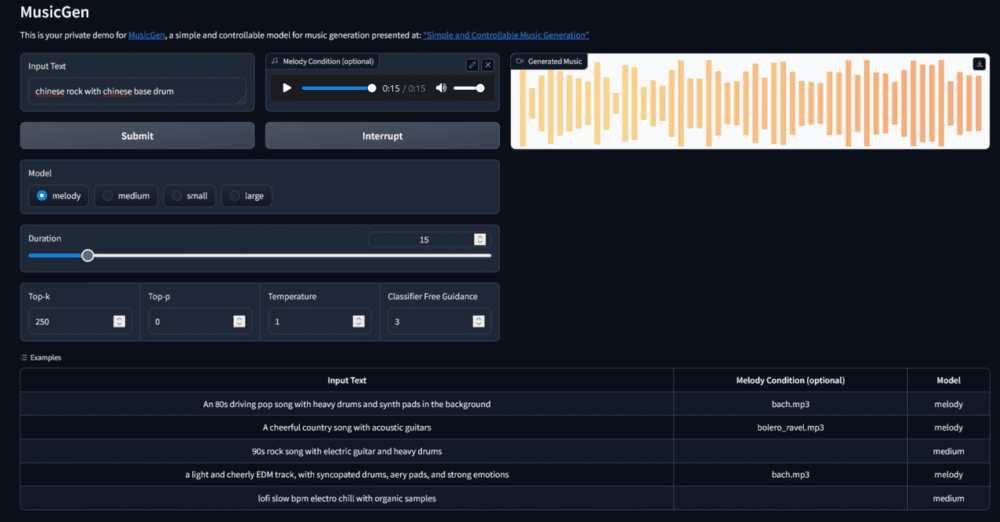The height and width of the screenshot is (522, 1000).
Task: Click the Melody Condition (optional) column header
Action: tap(790, 380)
